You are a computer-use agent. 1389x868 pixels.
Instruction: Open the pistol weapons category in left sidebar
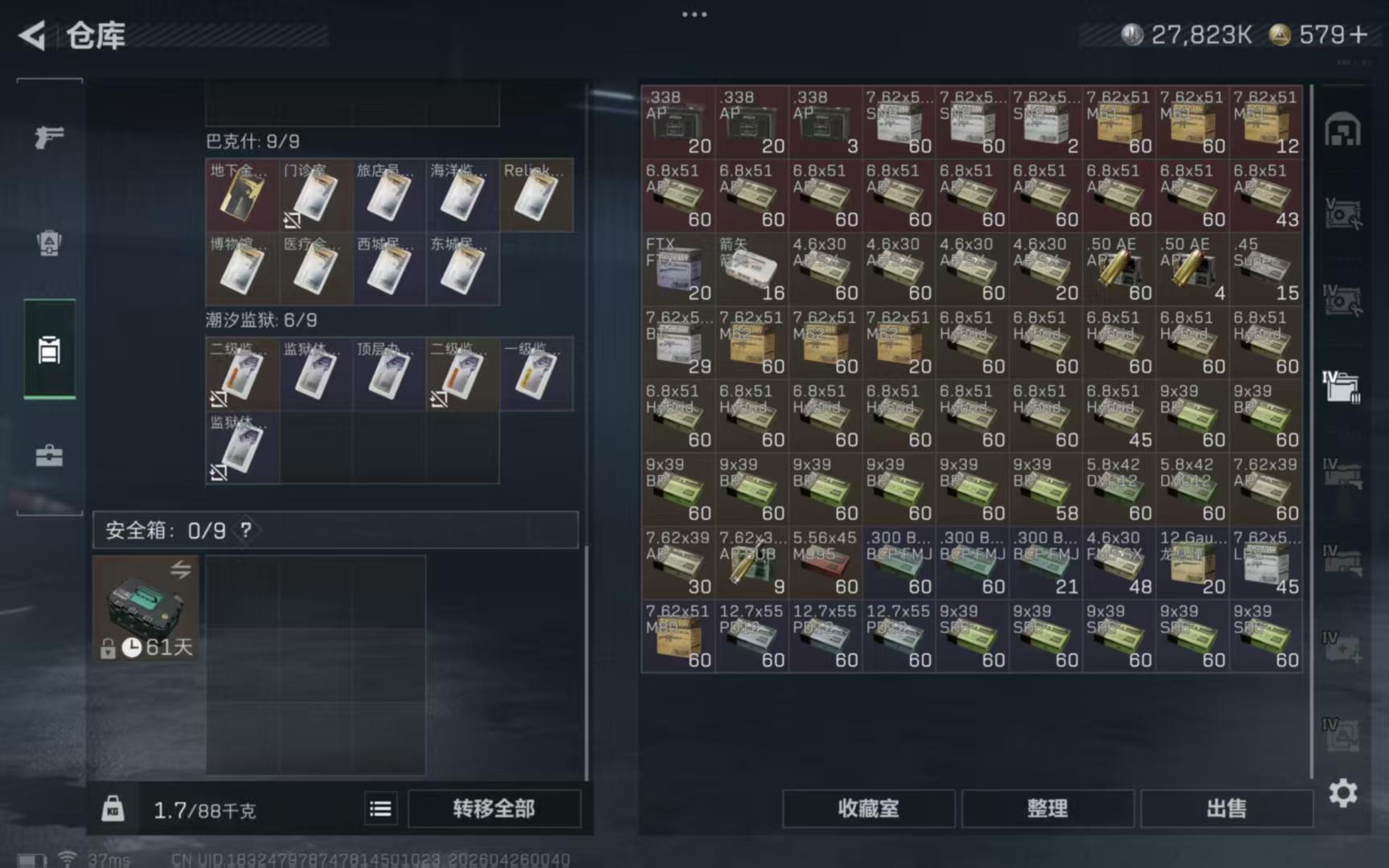pyautogui.click(x=49, y=137)
